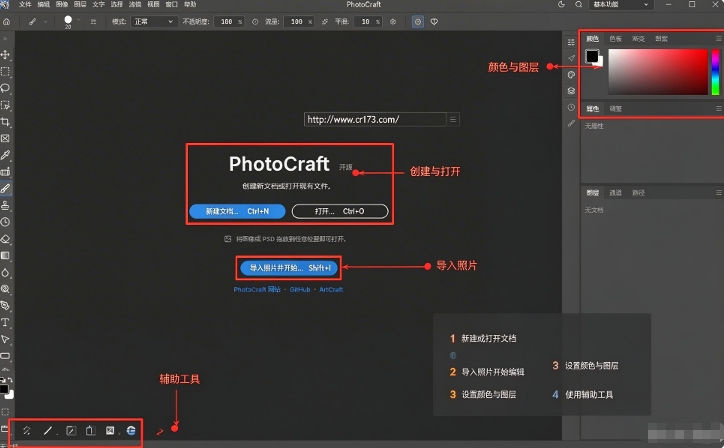Toggle opacity pressure icon after 不透明度 field
Screen dimensions: 724x448
[255, 22]
